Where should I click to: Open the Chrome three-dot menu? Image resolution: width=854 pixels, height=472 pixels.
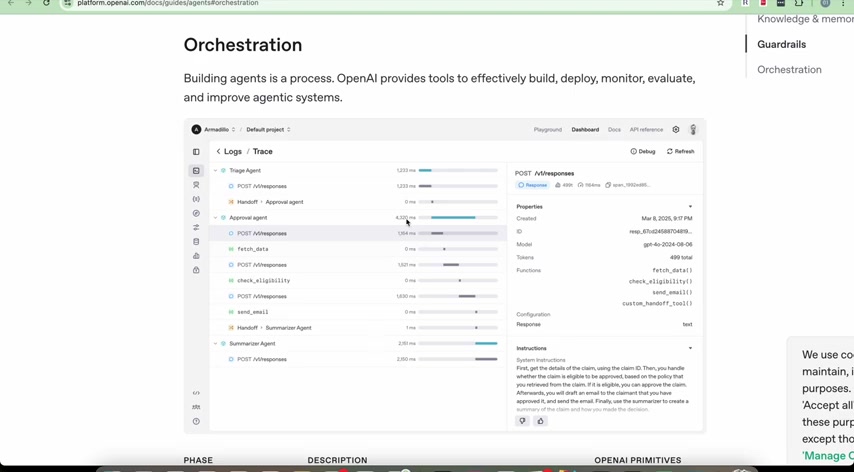(x=843, y=3)
